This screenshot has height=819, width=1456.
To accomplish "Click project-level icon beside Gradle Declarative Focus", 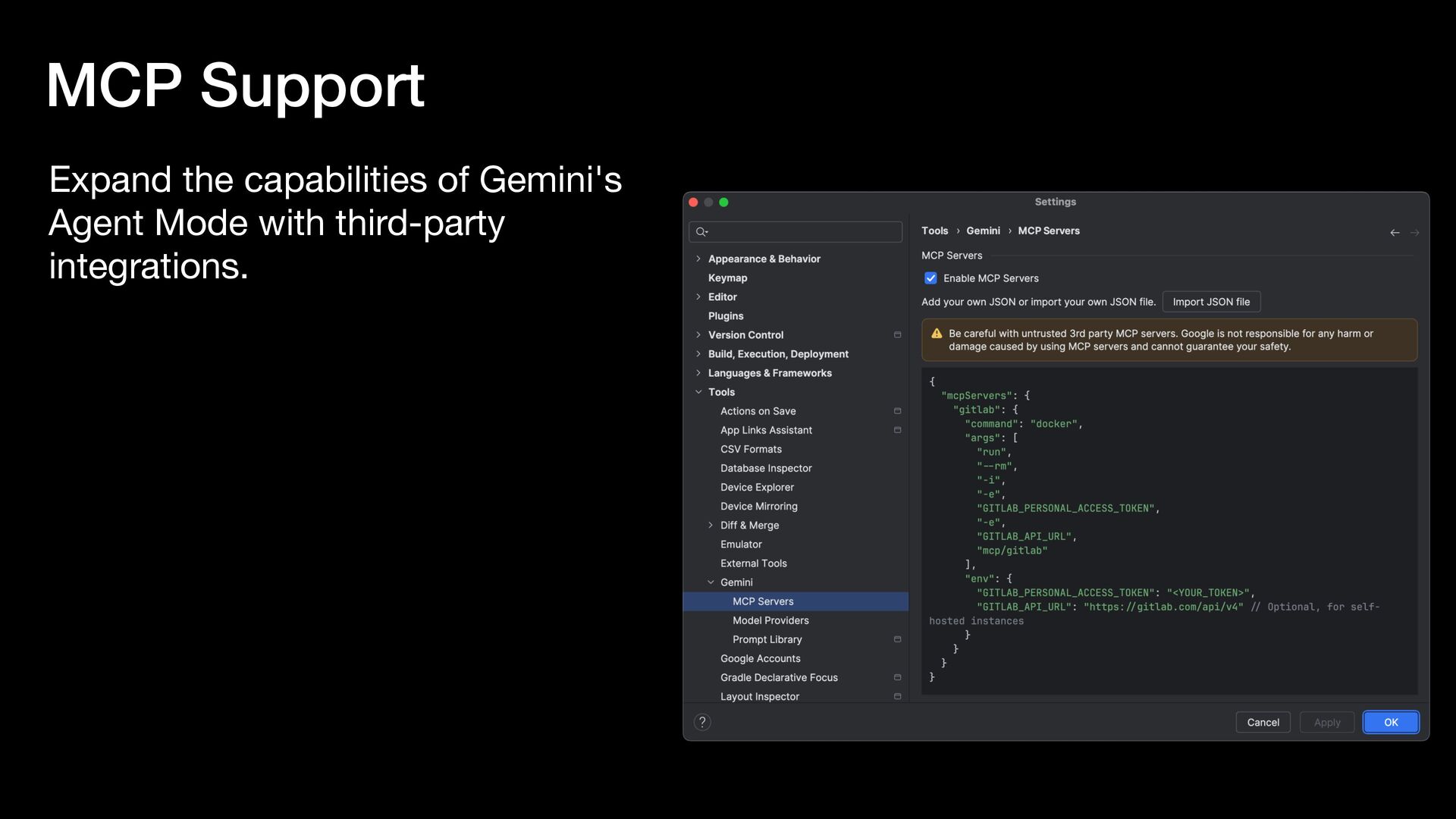I will pyautogui.click(x=897, y=678).
